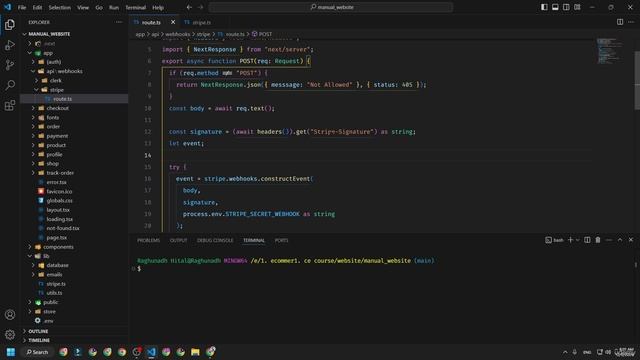The width and height of the screenshot is (640, 360).
Task: Click the code minimap preview
Action: point(610,51)
